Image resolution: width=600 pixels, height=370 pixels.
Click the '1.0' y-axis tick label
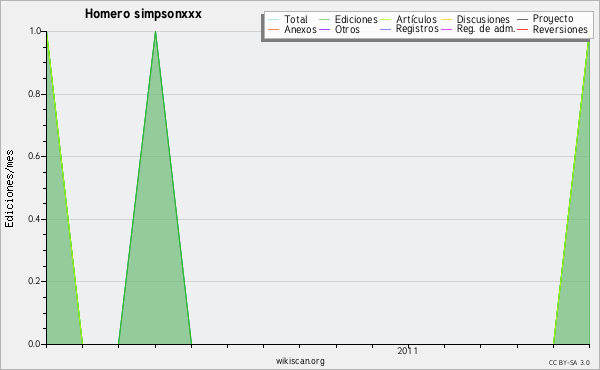[35, 31]
